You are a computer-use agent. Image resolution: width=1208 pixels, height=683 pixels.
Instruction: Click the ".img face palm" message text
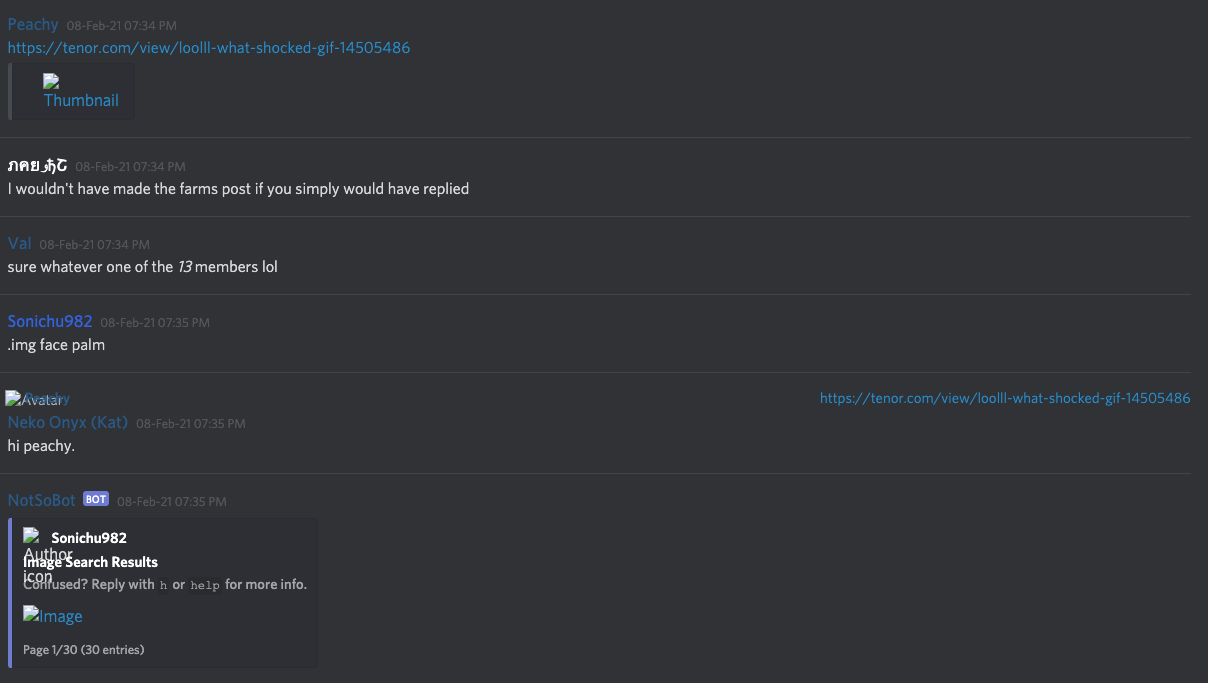56,345
